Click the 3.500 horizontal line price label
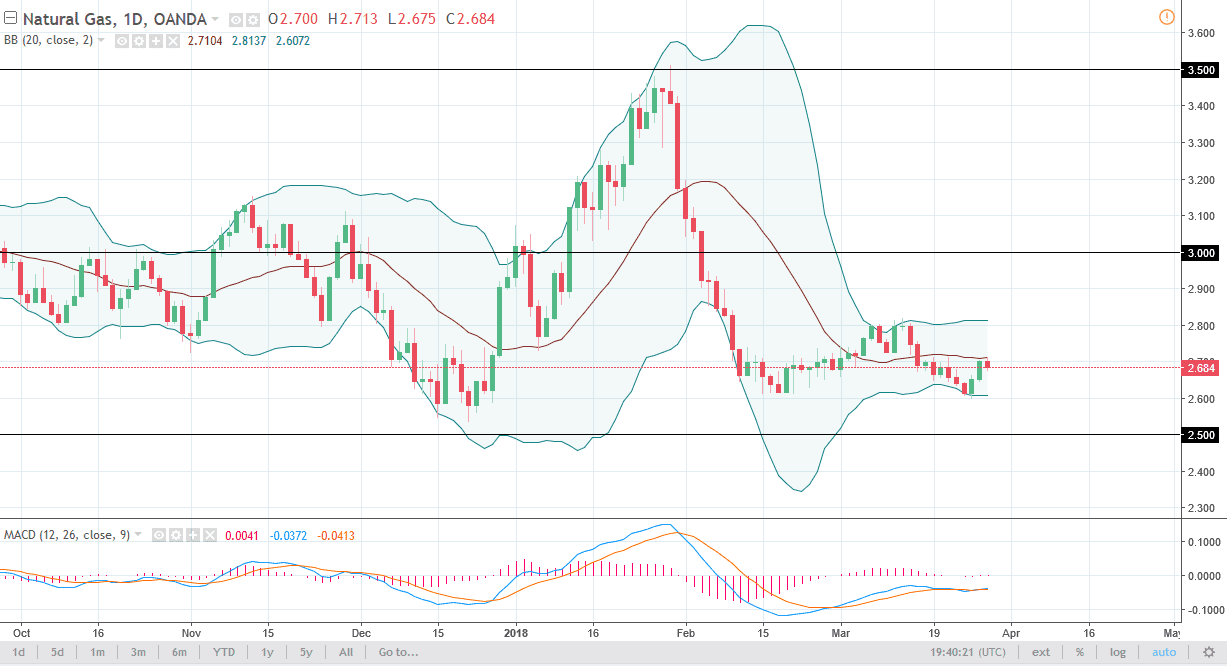Image resolution: width=1227 pixels, height=666 pixels. 1201,70
